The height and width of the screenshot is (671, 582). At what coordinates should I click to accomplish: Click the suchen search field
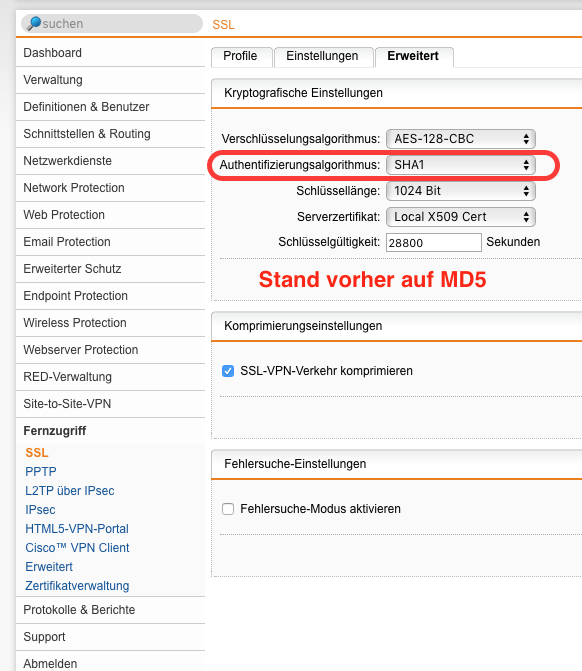pos(112,24)
